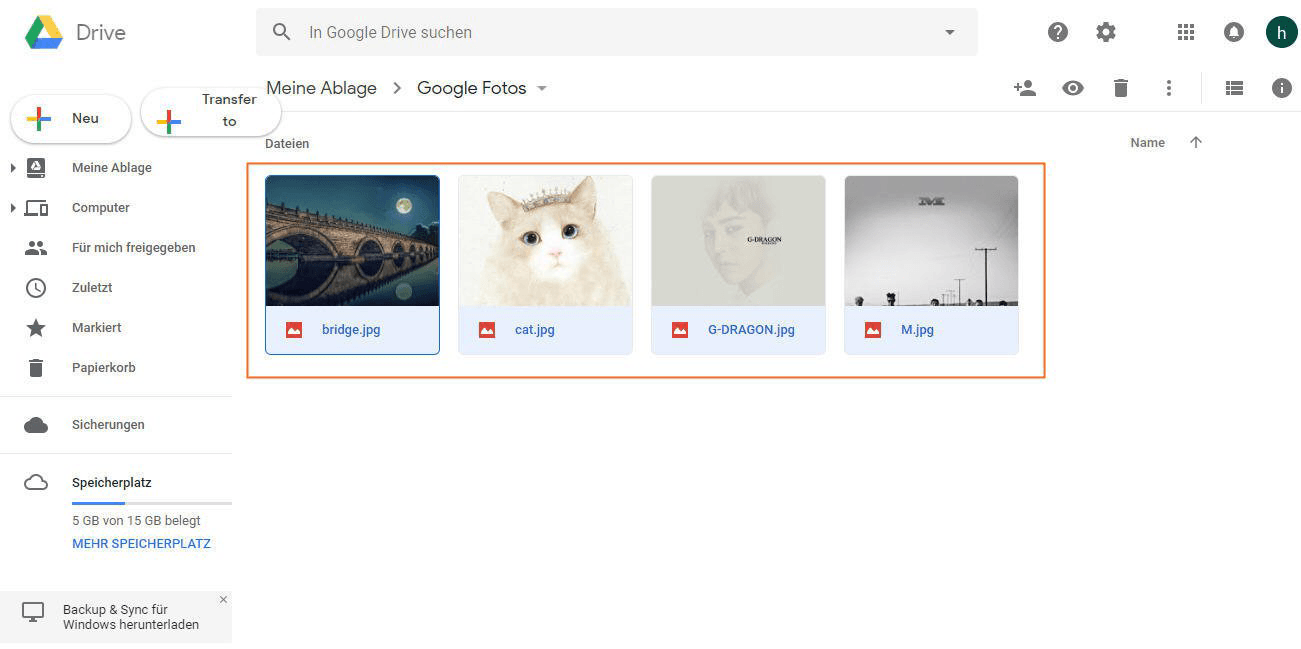The image size is (1301, 649).
Task: Open Papierkorb in the sidebar
Action: (x=103, y=368)
